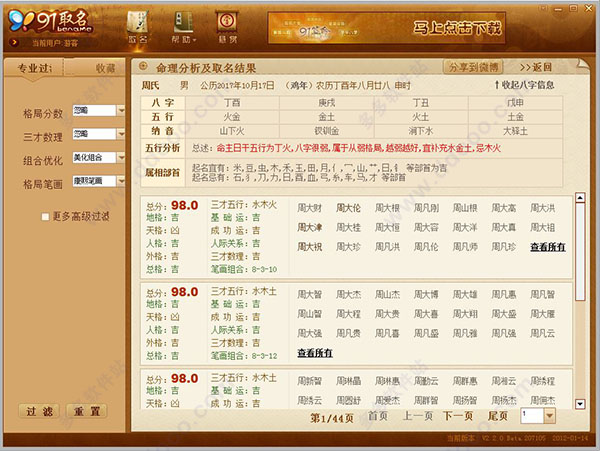The width and height of the screenshot is (600, 451).
Task: Select the name 周山根
Action: (465, 208)
